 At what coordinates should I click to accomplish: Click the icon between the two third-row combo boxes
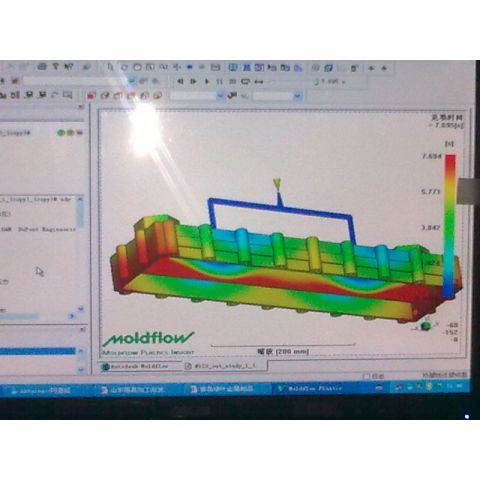pyautogui.click(x=232, y=96)
